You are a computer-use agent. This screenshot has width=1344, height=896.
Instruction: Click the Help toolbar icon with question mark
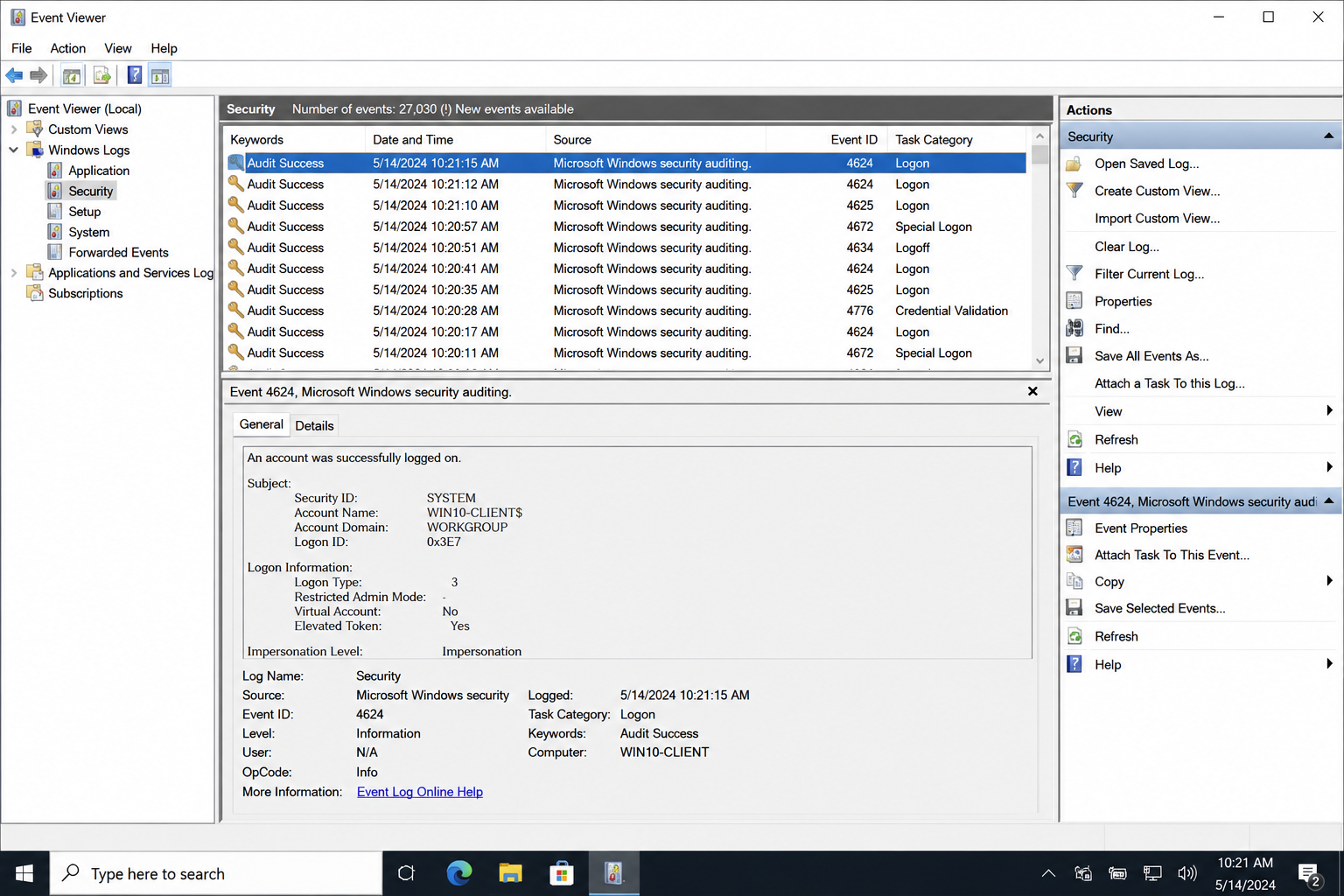135,75
